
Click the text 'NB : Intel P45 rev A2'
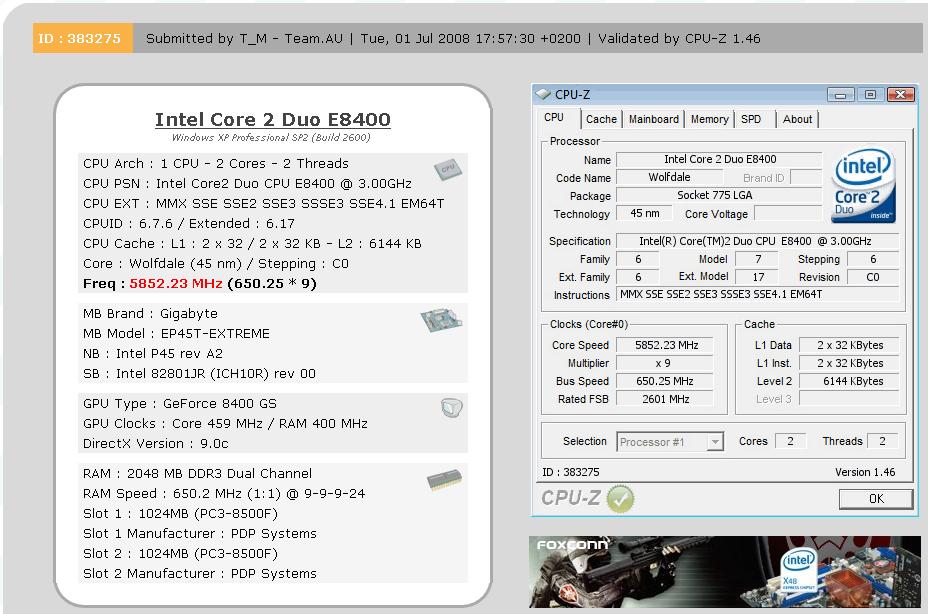[153, 353]
